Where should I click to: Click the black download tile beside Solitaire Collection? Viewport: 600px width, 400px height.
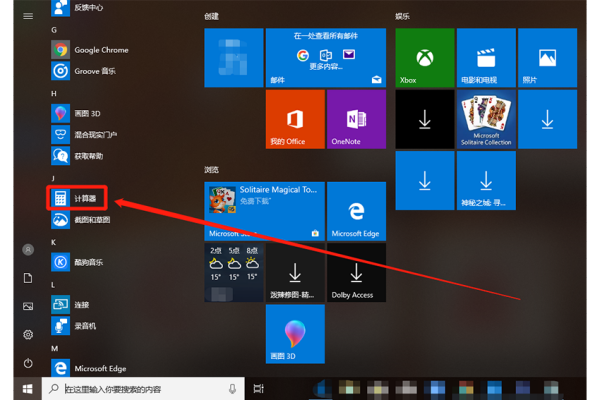[x=425, y=119]
